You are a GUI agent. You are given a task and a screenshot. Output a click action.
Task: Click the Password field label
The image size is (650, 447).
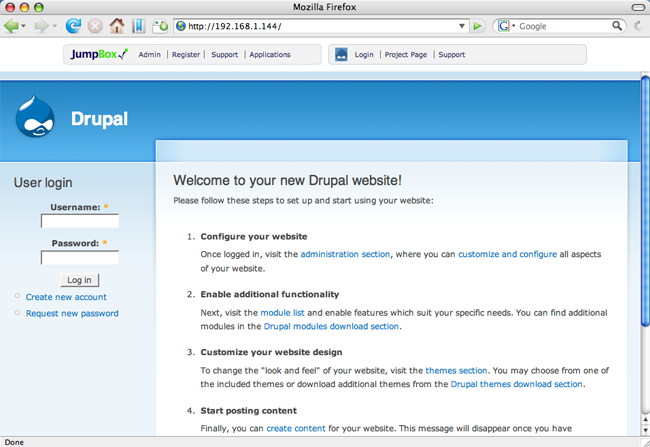75,243
